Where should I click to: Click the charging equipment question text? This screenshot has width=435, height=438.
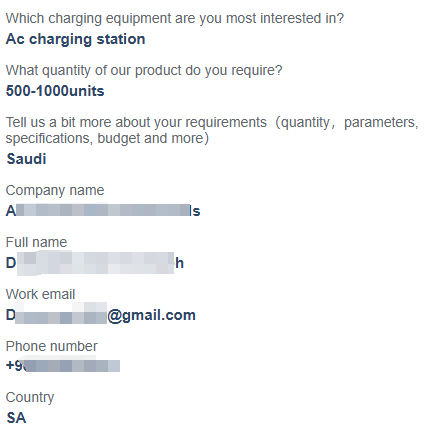coord(175,19)
